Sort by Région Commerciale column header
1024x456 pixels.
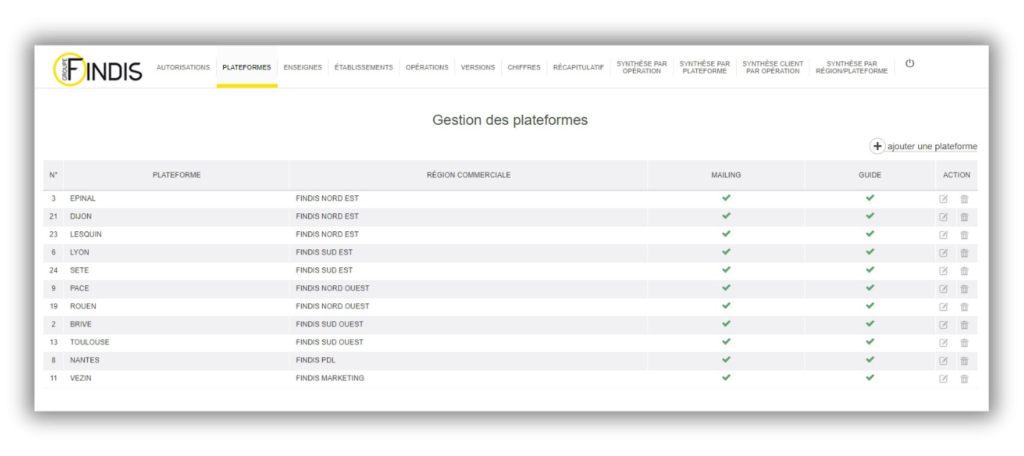point(468,175)
